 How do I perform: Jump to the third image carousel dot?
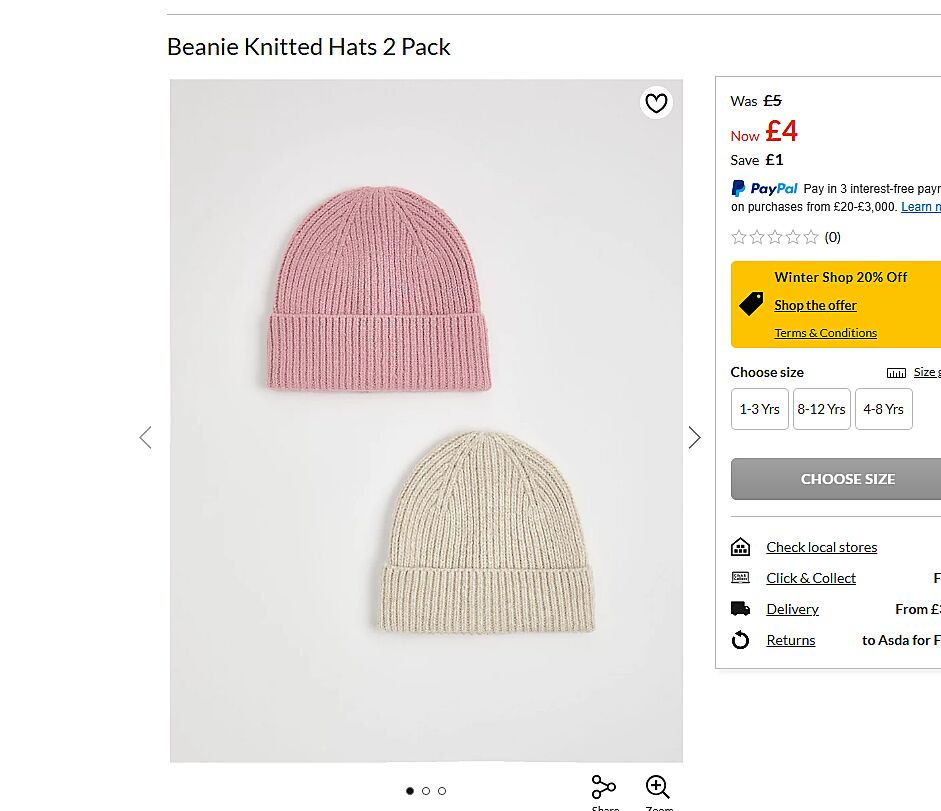(442, 791)
